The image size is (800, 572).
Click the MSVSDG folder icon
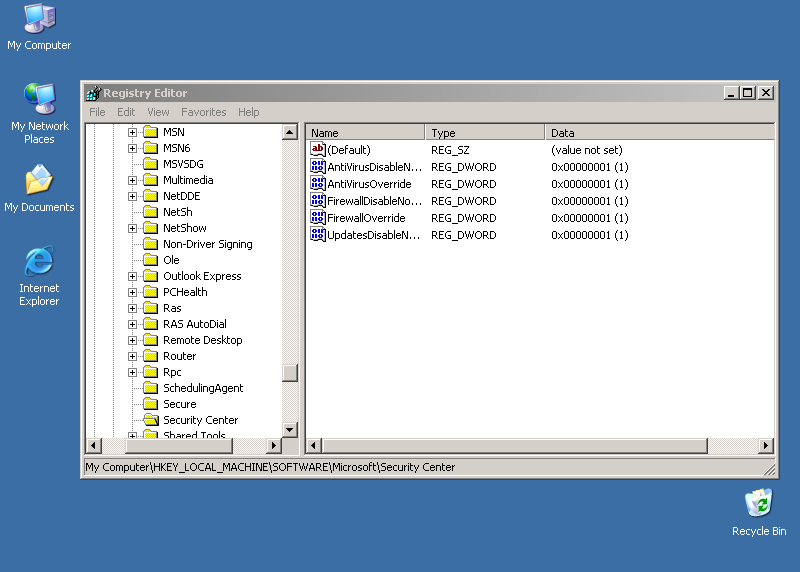tap(151, 164)
